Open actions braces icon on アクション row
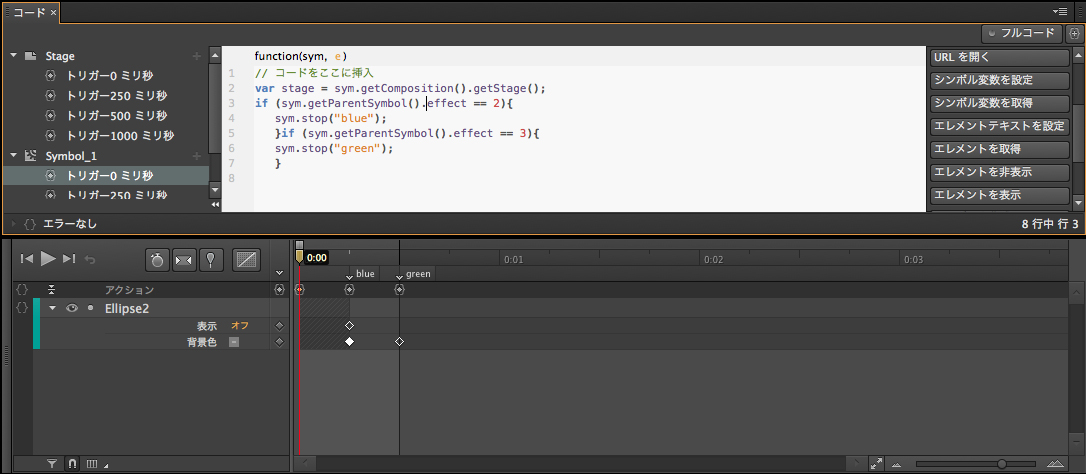The width and height of the screenshot is (1086, 474). [x=21, y=290]
